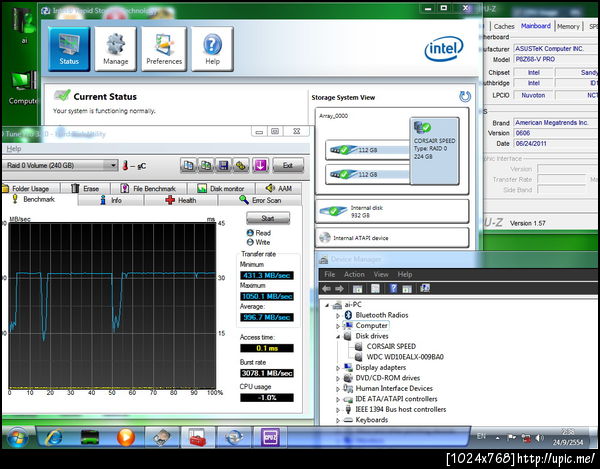Click the purple down-arrow icon in HD Tune
The width and height of the screenshot is (600, 469).
[259, 165]
